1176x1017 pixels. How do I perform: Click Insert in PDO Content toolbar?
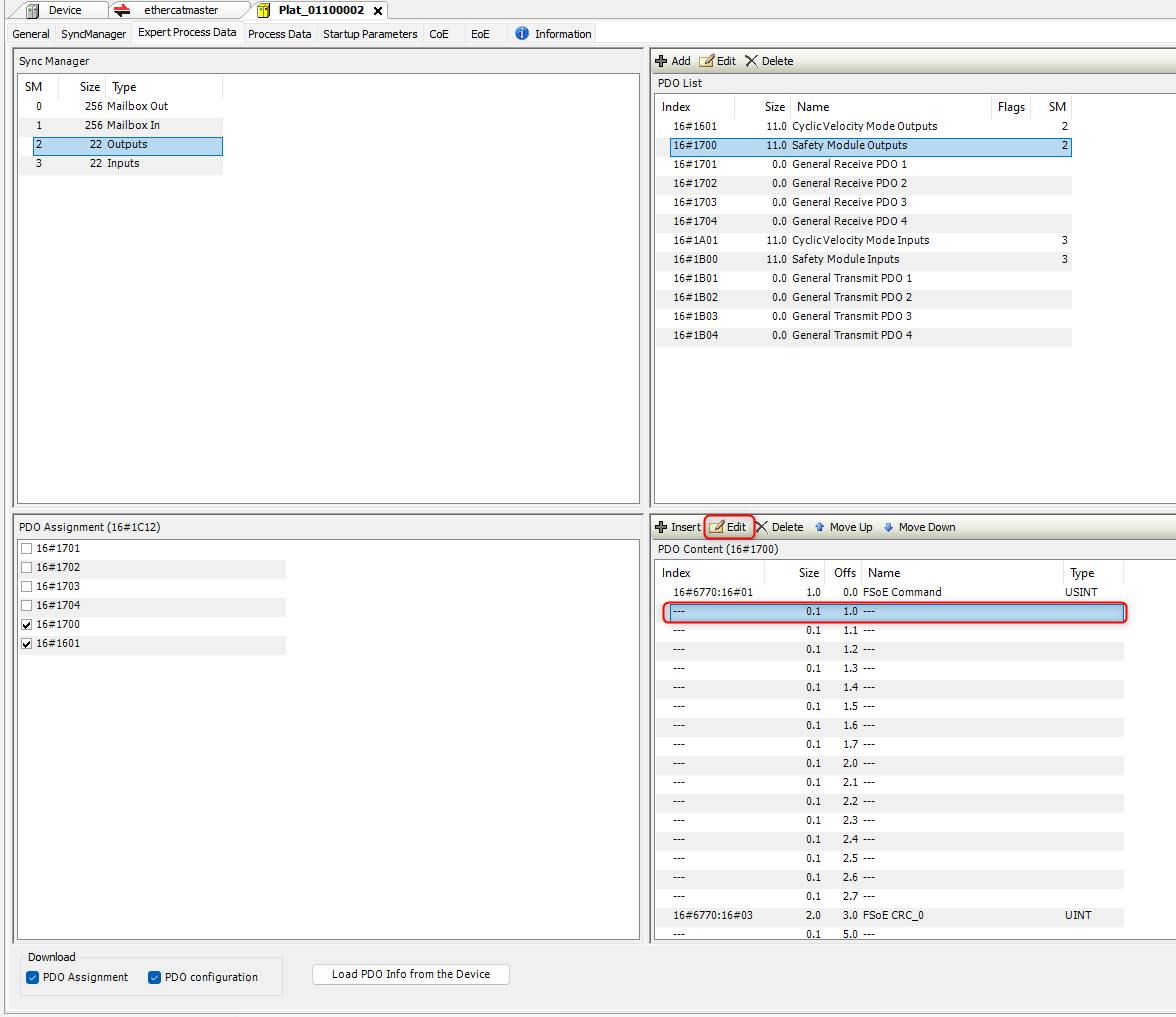click(677, 527)
